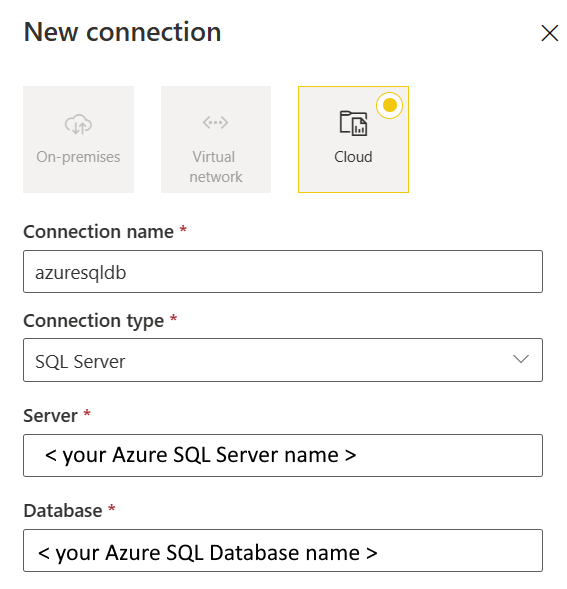This screenshot has width=567, height=589.
Task: Select the yellow radio indicator on Cloud
Action: point(390,105)
